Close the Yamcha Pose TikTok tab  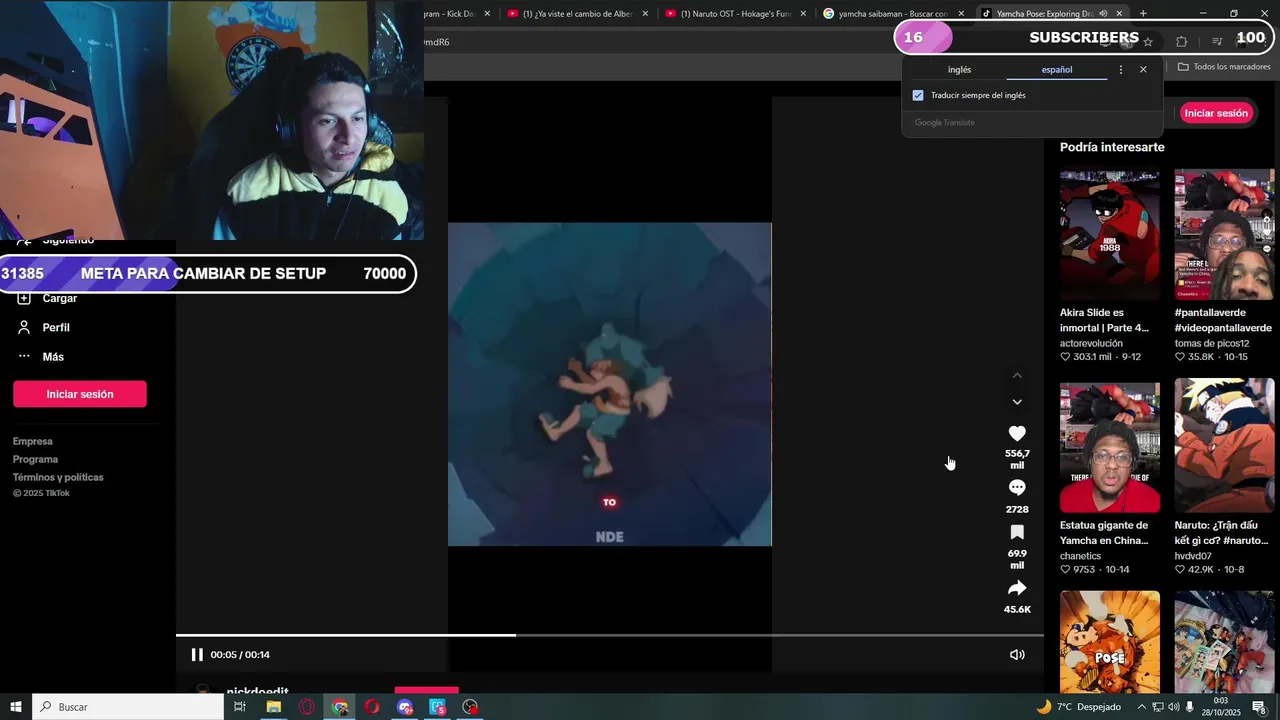(x=1119, y=13)
